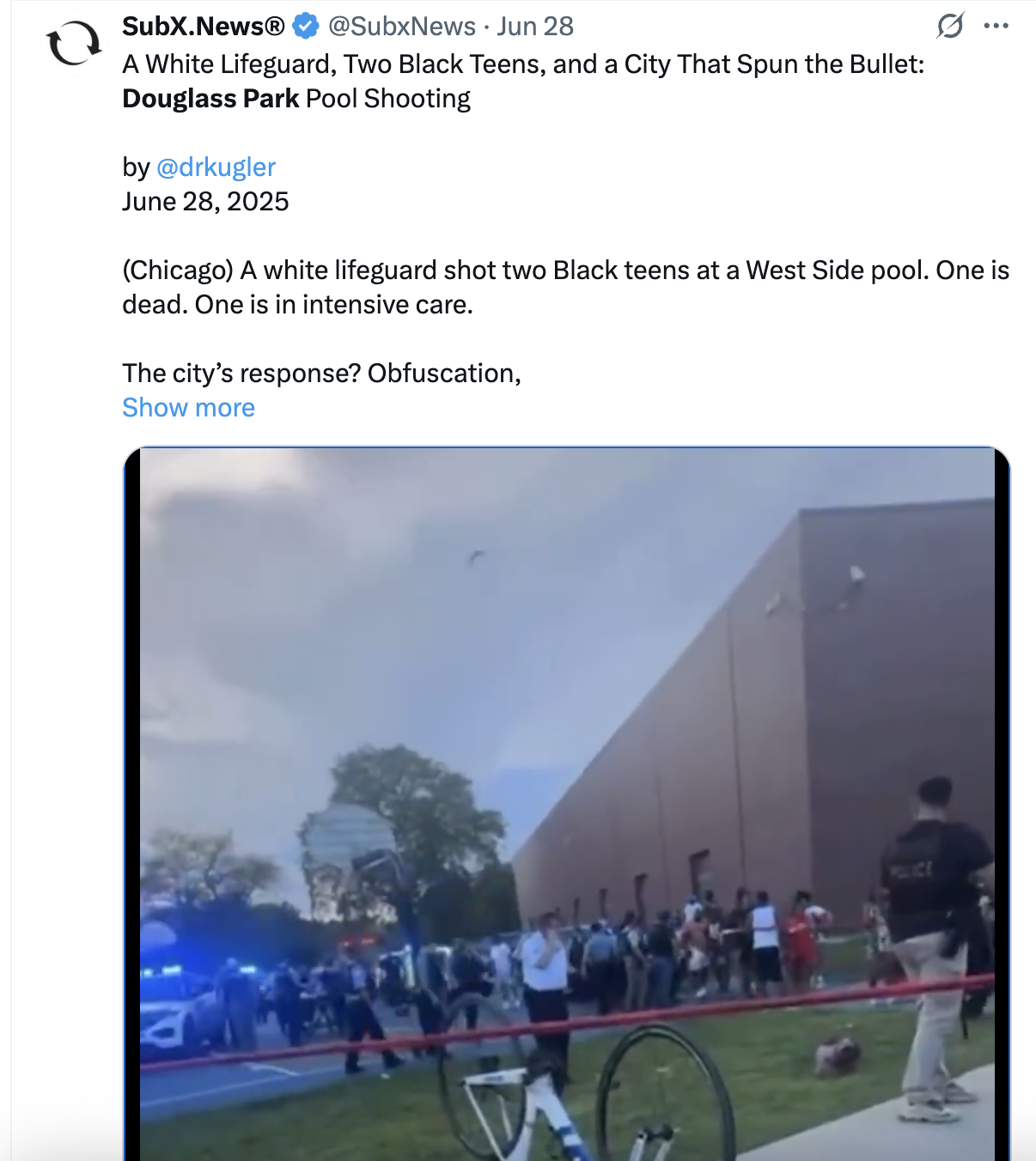Screen dimensions: 1036x1161
Task: Play the embedded video of the scene
Action: (x=567, y=804)
